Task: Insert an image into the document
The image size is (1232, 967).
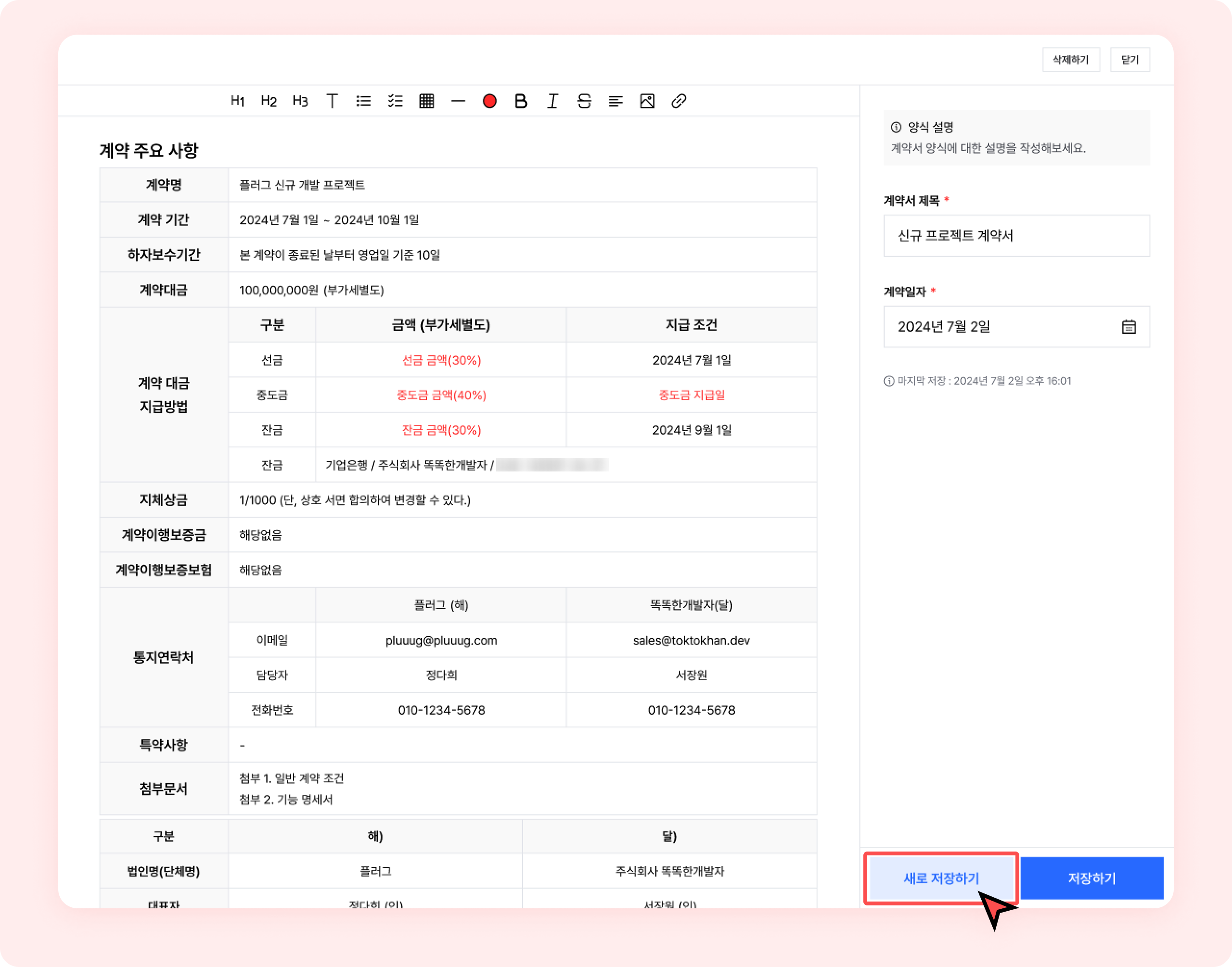Action: 647,102
